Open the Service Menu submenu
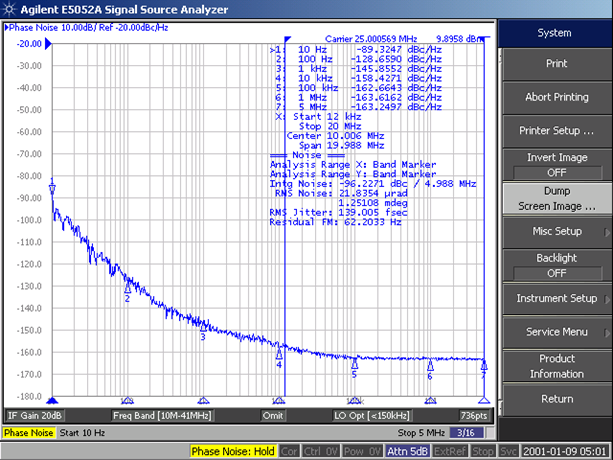Screen dimensions: 613x460 [556, 332]
